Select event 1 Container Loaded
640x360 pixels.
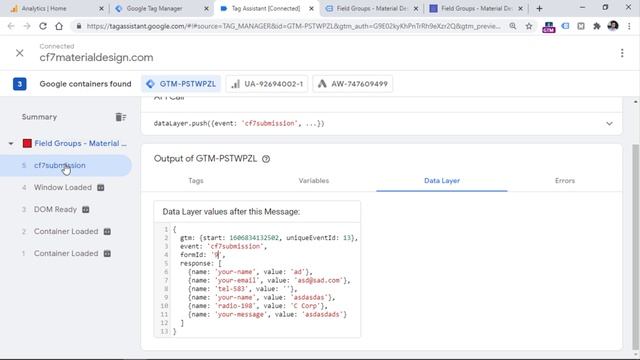66,253
